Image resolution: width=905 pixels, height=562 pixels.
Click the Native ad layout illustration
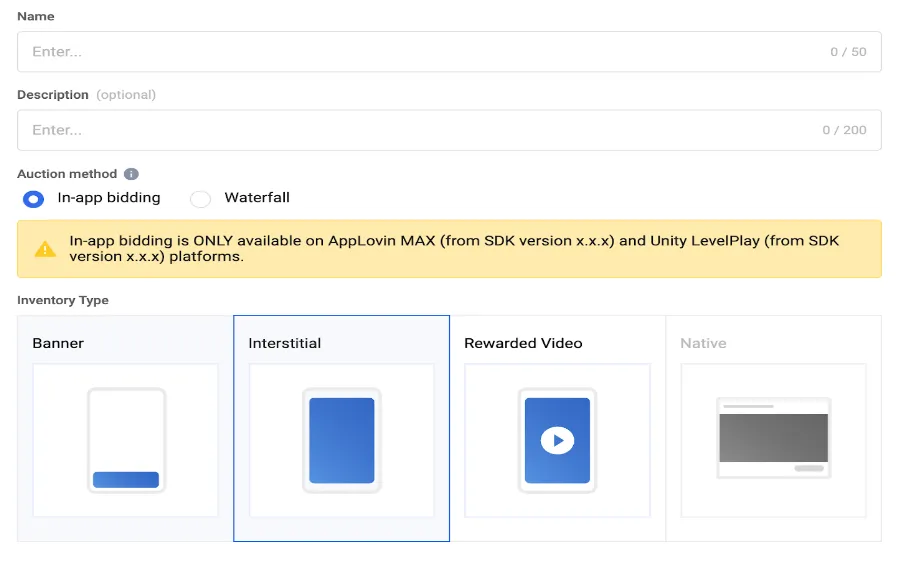click(x=773, y=438)
